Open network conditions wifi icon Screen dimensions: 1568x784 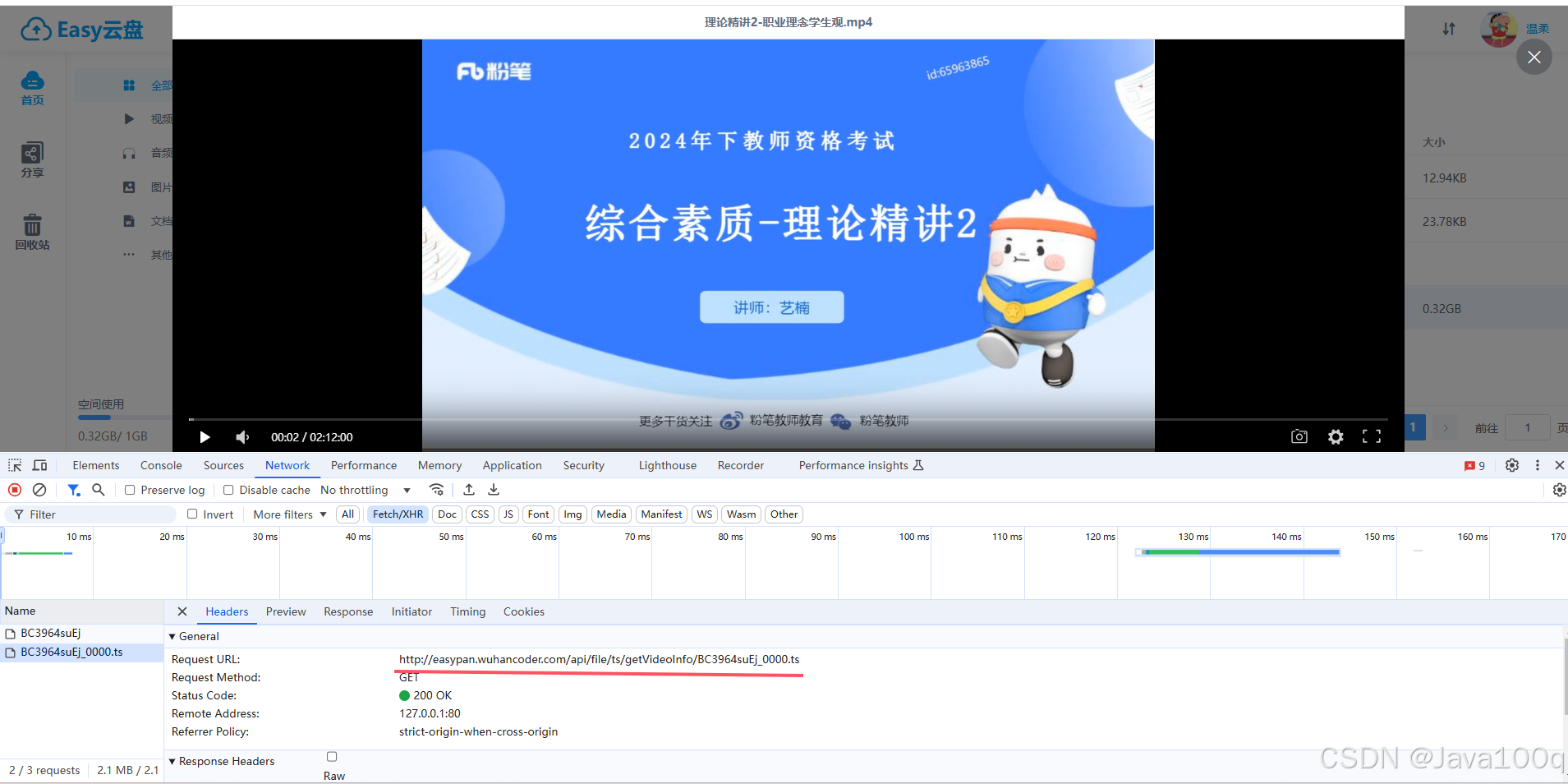pyautogui.click(x=437, y=490)
